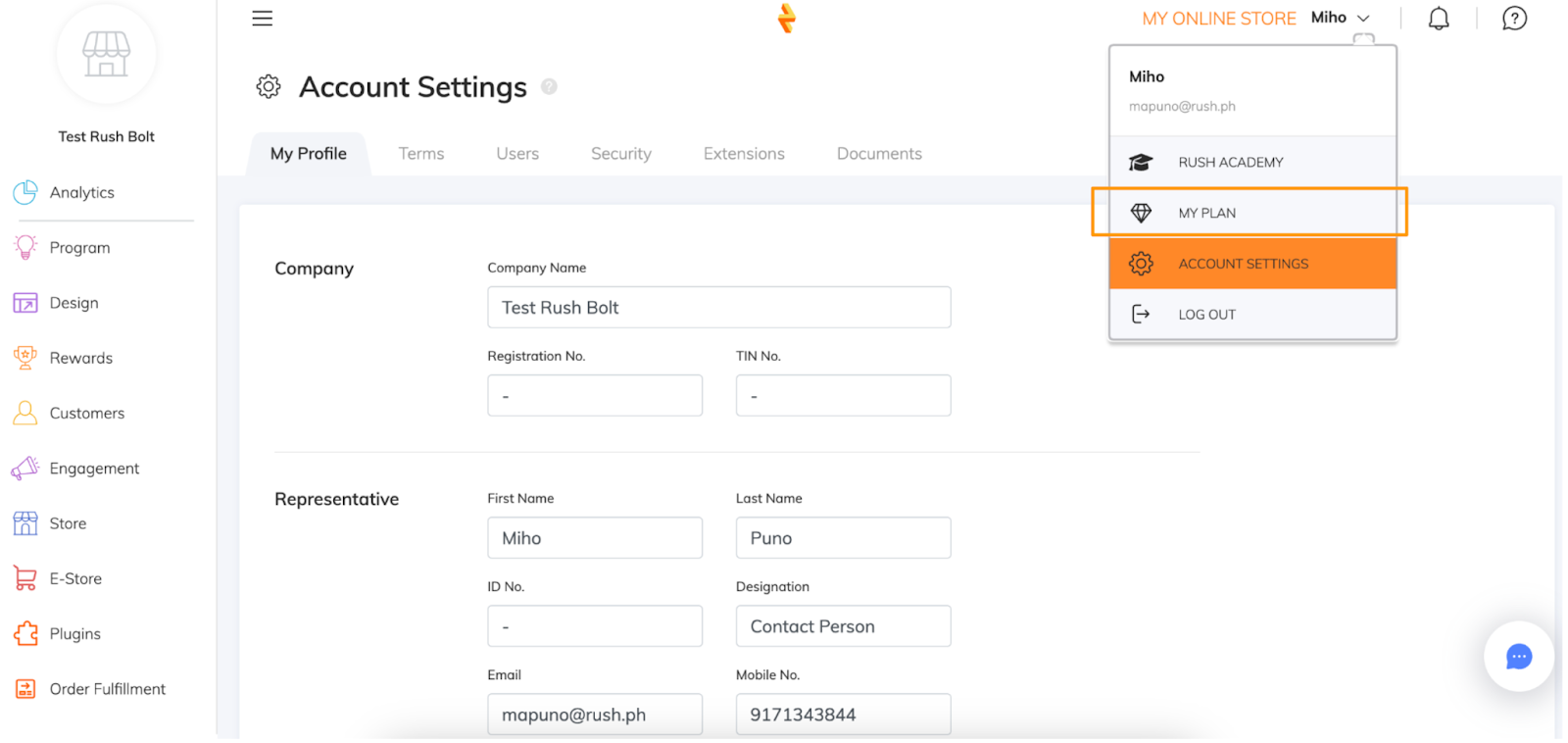Open Rewards in the sidebar
The width and height of the screenshot is (1568, 743).
pyautogui.click(x=81, y=358)
